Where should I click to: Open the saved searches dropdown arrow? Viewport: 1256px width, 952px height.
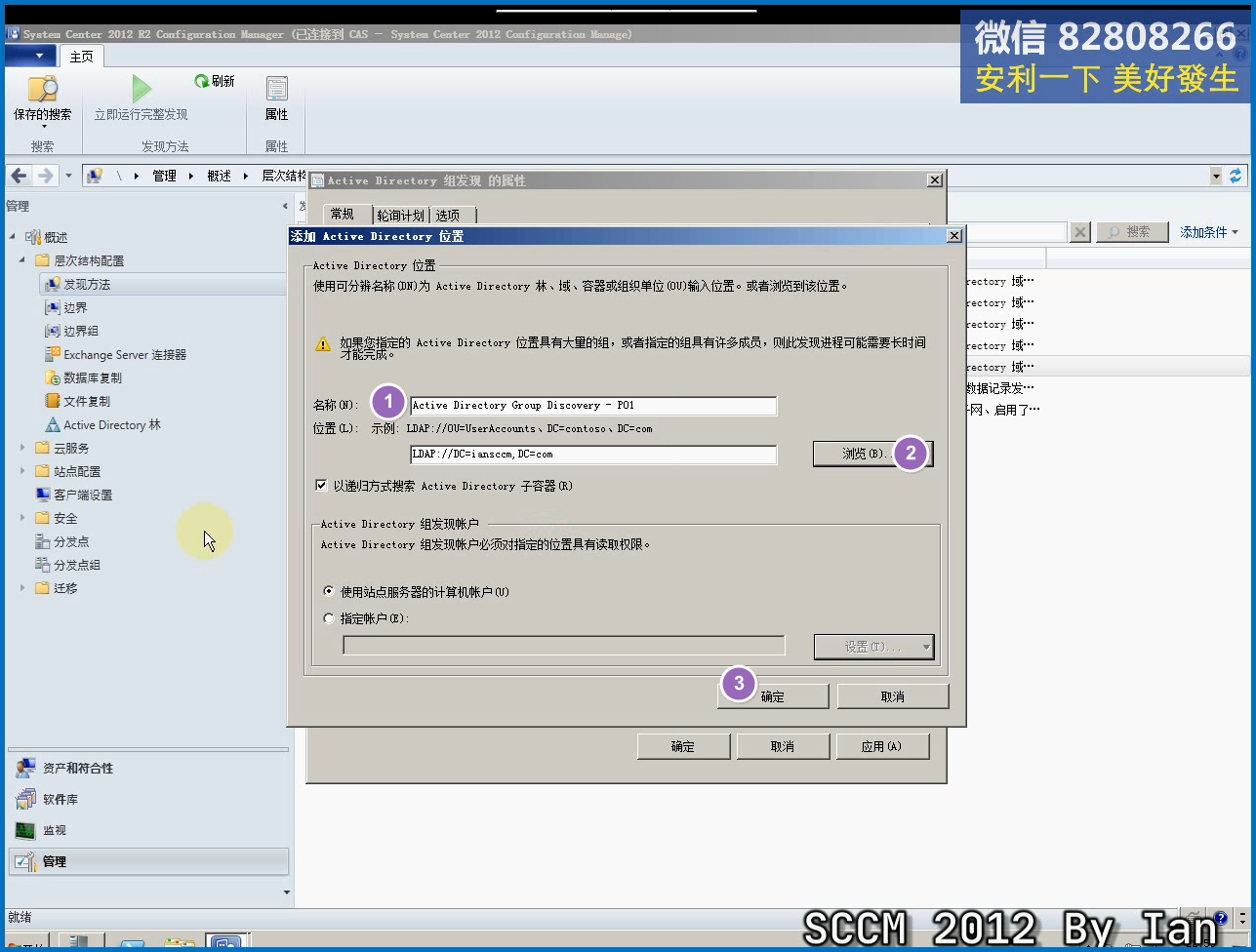43,127
